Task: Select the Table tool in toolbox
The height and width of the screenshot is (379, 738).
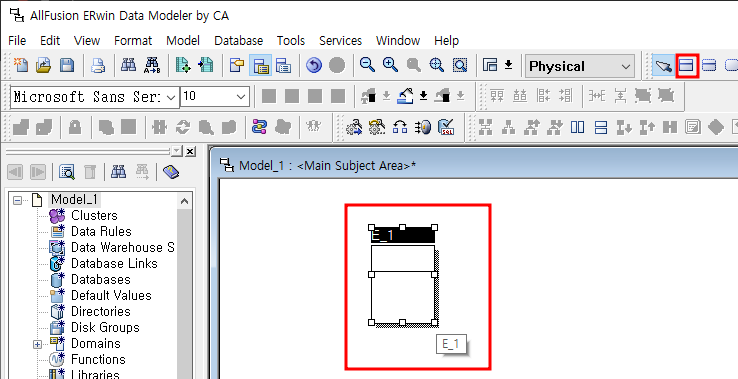Action: tap(687, 65)
